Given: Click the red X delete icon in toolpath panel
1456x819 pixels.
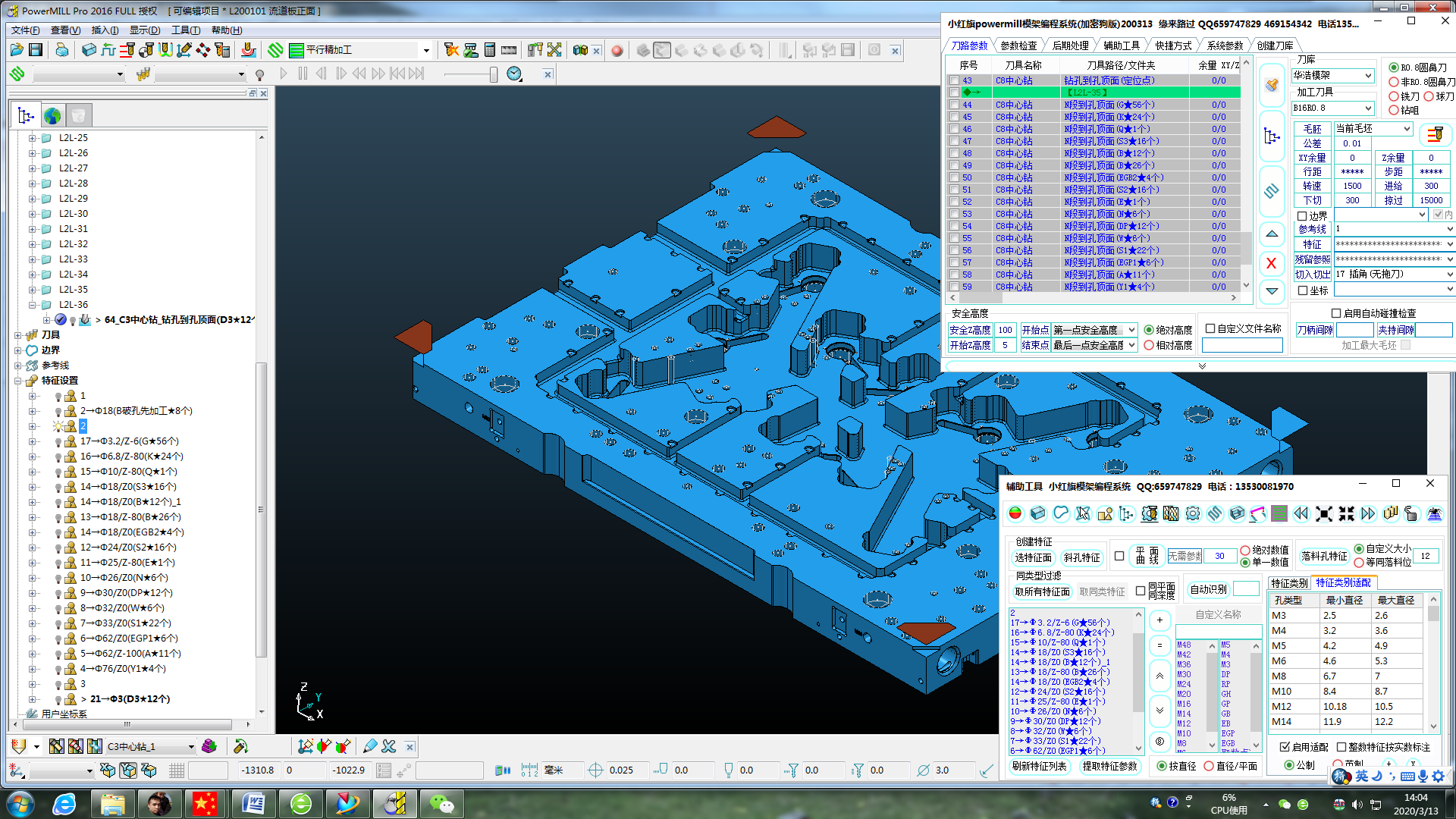Looking at the screenshot, I should click(x=1272, y=264).
